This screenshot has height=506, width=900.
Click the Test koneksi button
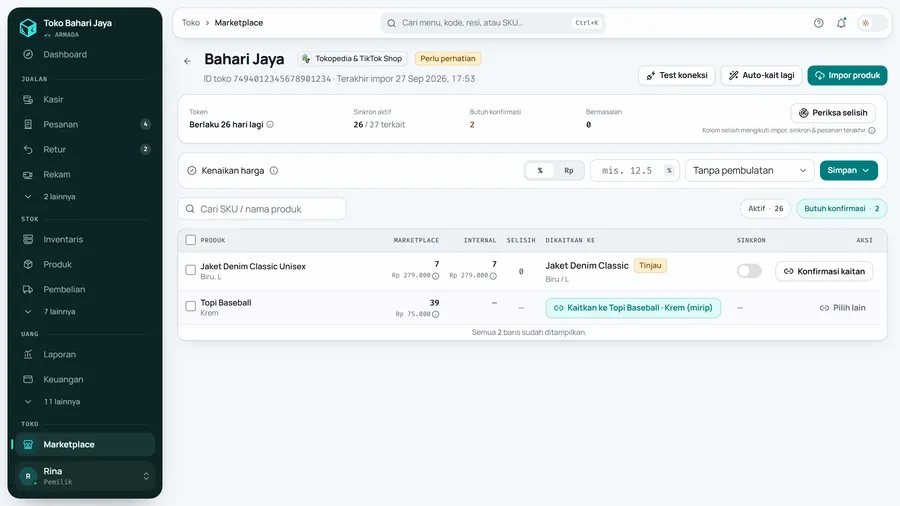677,75
